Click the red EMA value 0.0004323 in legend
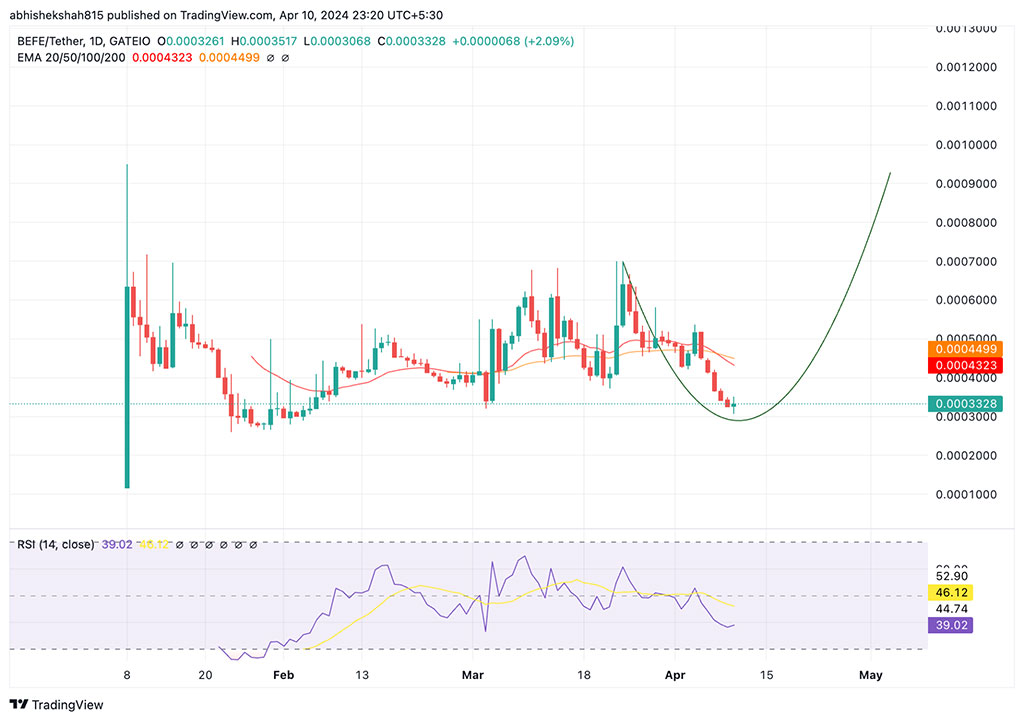 pyautogui.click(x=162, y=57)
